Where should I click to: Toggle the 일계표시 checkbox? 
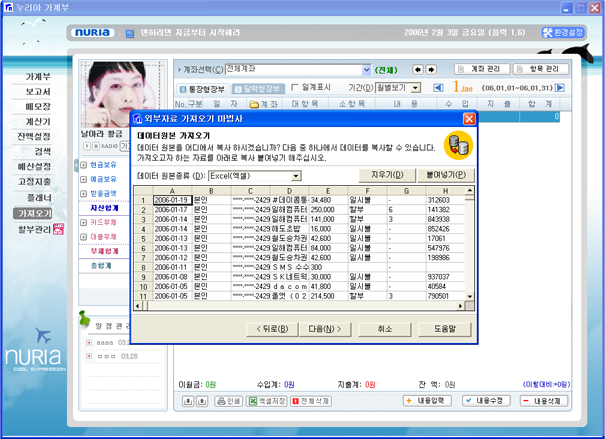click(x=296, y=88)
